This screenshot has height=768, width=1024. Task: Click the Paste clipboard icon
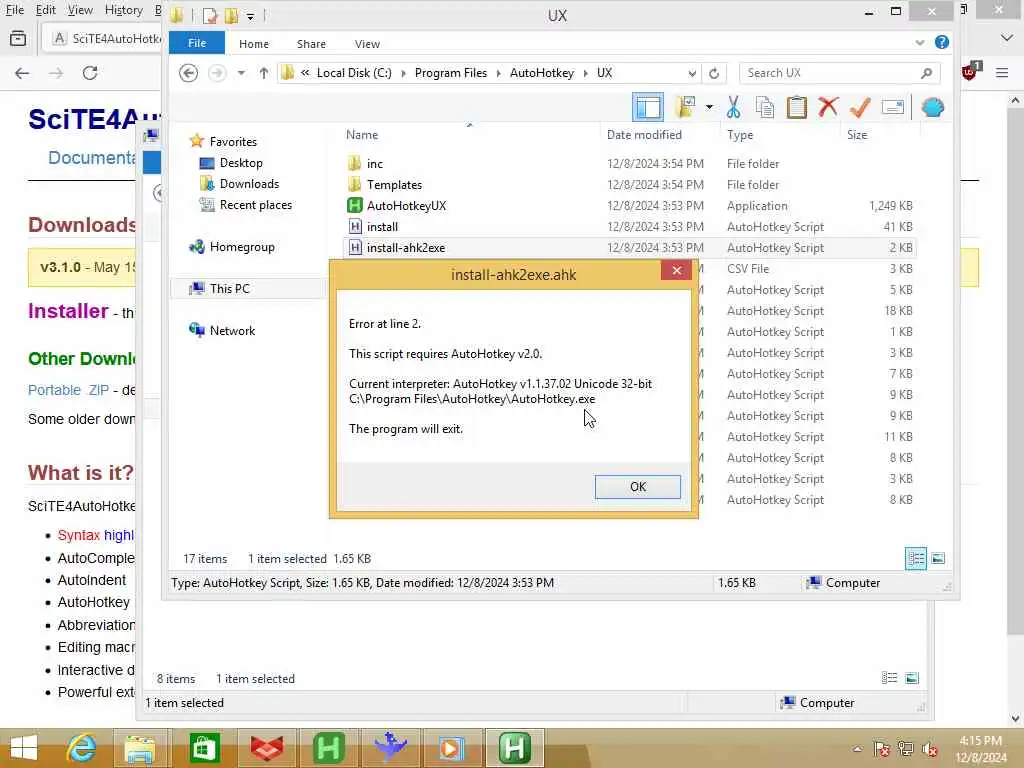[x=796, y=107]
